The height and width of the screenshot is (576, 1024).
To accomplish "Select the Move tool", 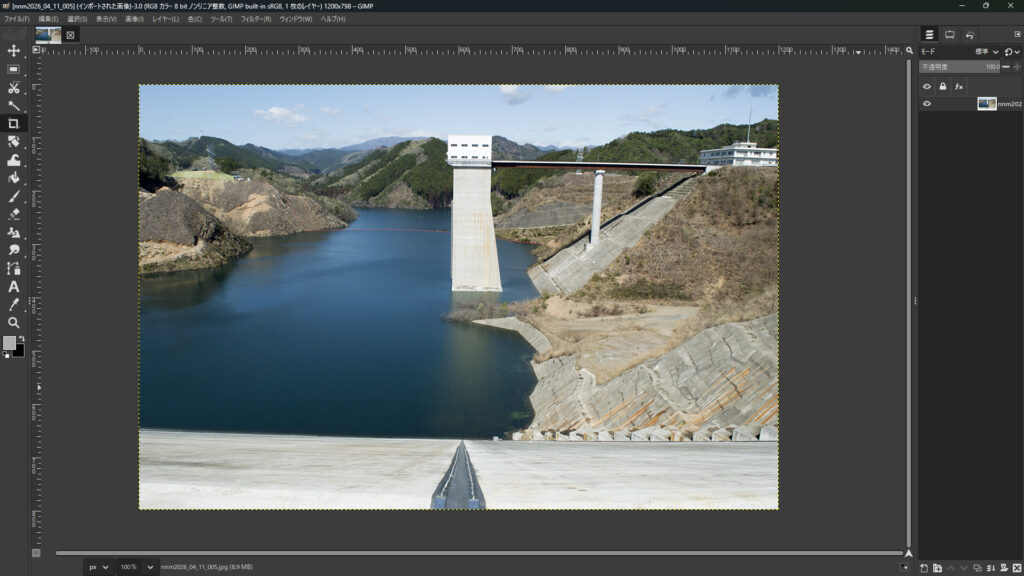I will (14, 51).
